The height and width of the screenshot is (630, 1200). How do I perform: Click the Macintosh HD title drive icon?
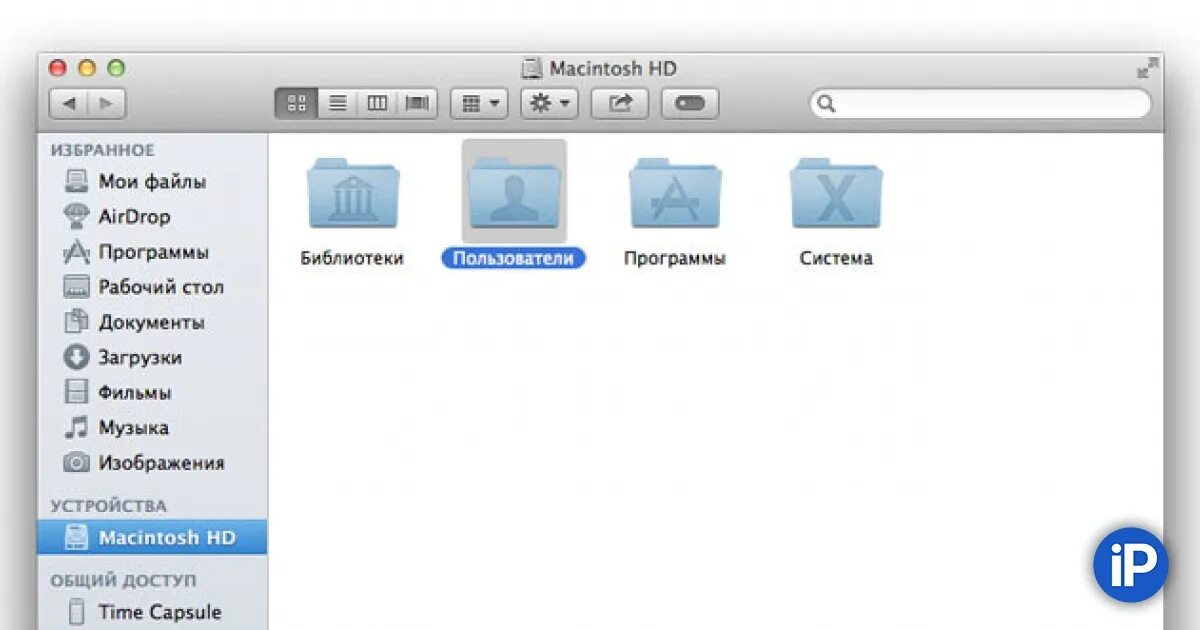coord(532,68)
